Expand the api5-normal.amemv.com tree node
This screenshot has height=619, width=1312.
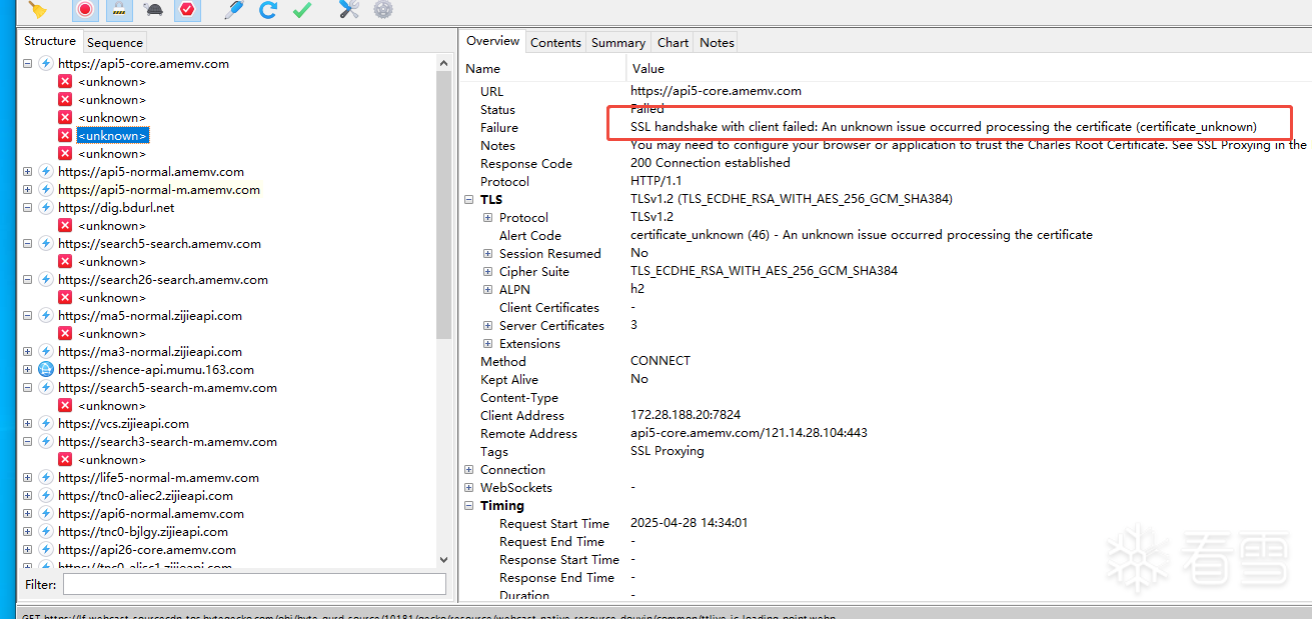[x=27, y=171]
